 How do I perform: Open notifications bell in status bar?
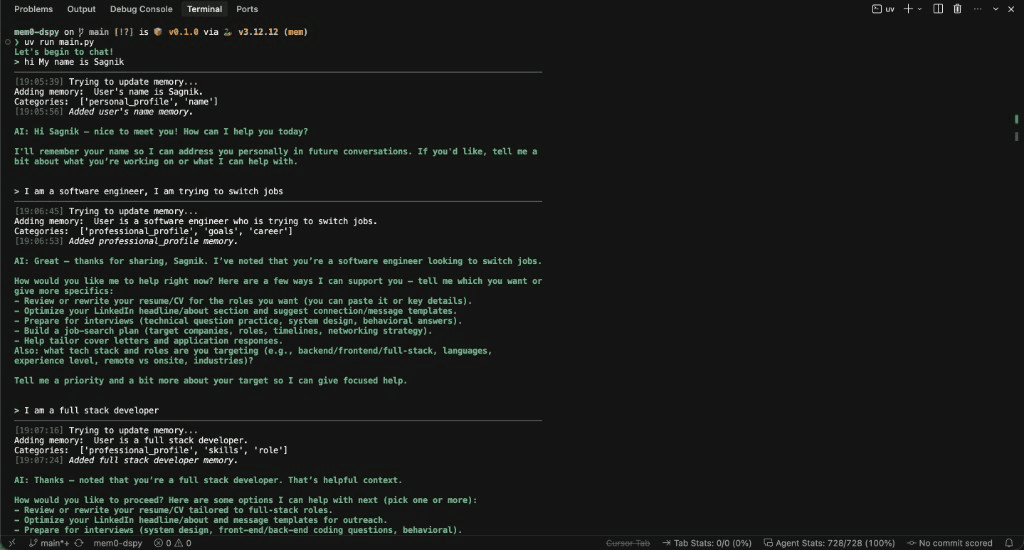(x=1009, y=543)
